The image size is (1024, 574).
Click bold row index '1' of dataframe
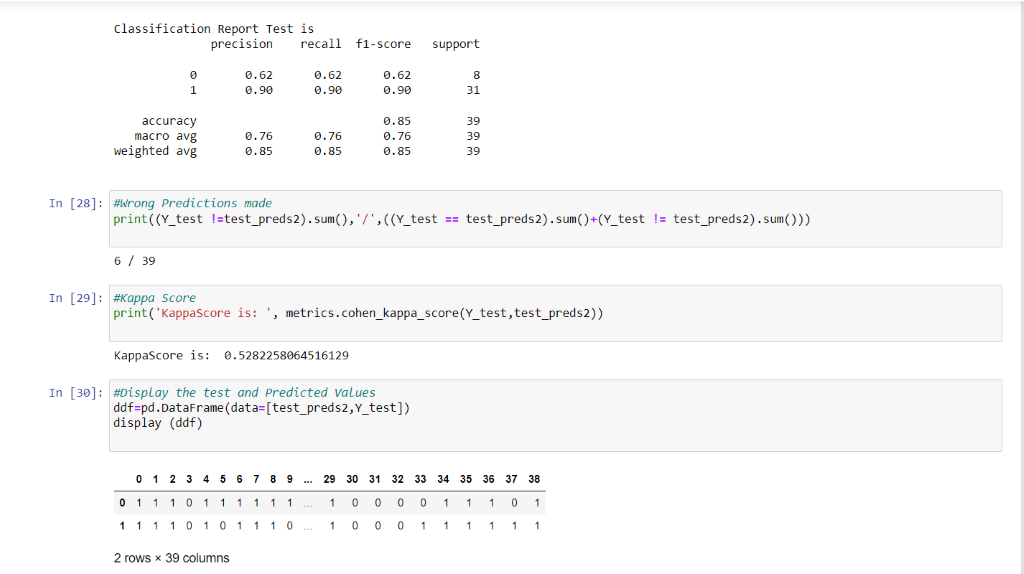coord(122,526)
